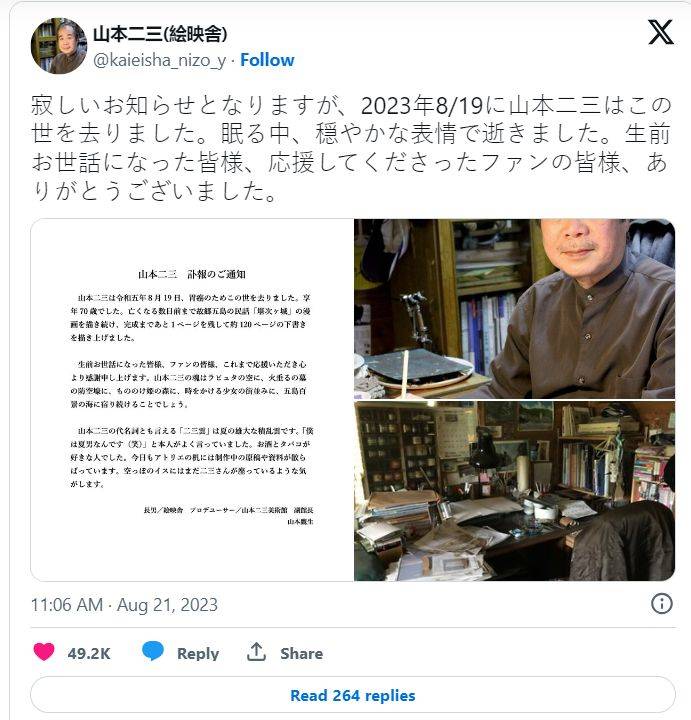This screenshot has height=720, width=691.
Task: Follow @kaieisha_nizo_y
Action: click(267, 60)
